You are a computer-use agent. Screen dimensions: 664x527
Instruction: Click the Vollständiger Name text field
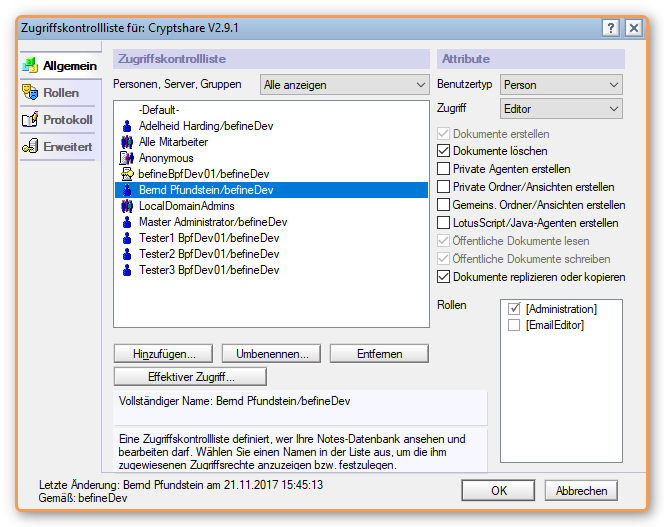pos(300,408)
